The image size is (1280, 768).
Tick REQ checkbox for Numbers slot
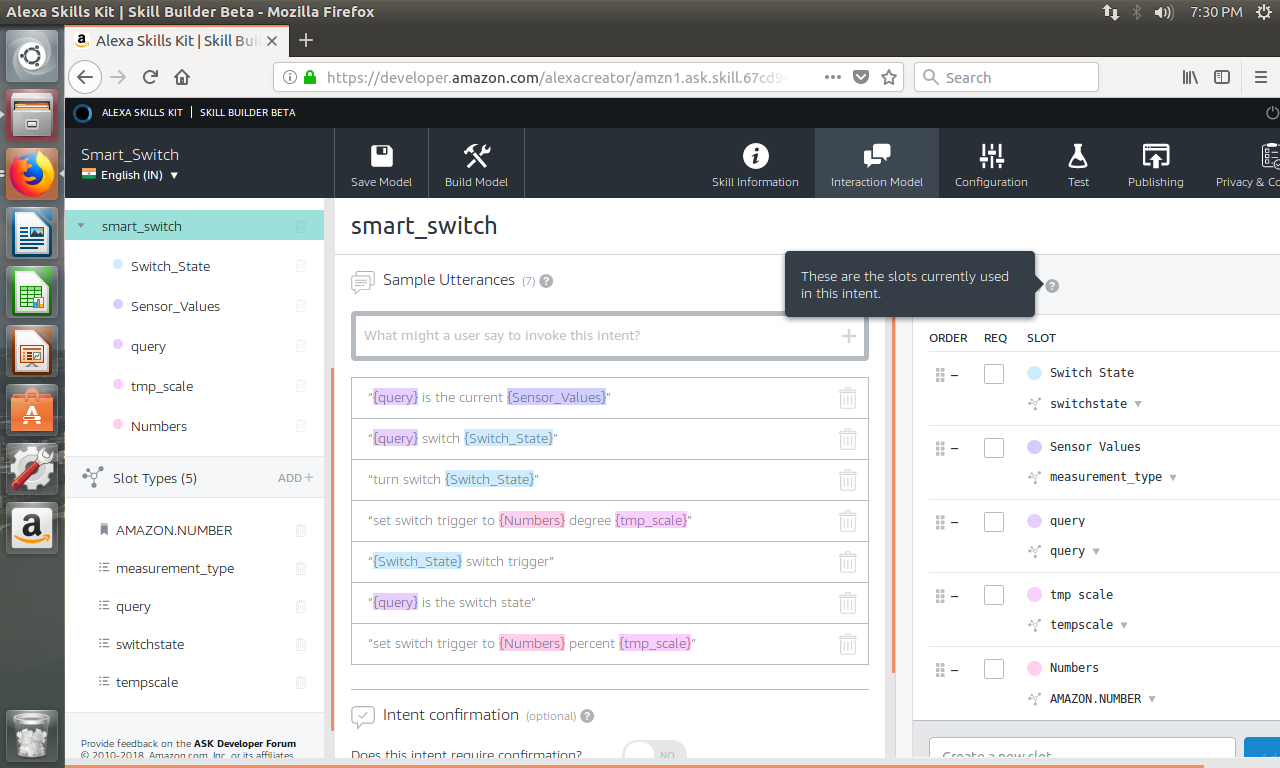(993, 669)
